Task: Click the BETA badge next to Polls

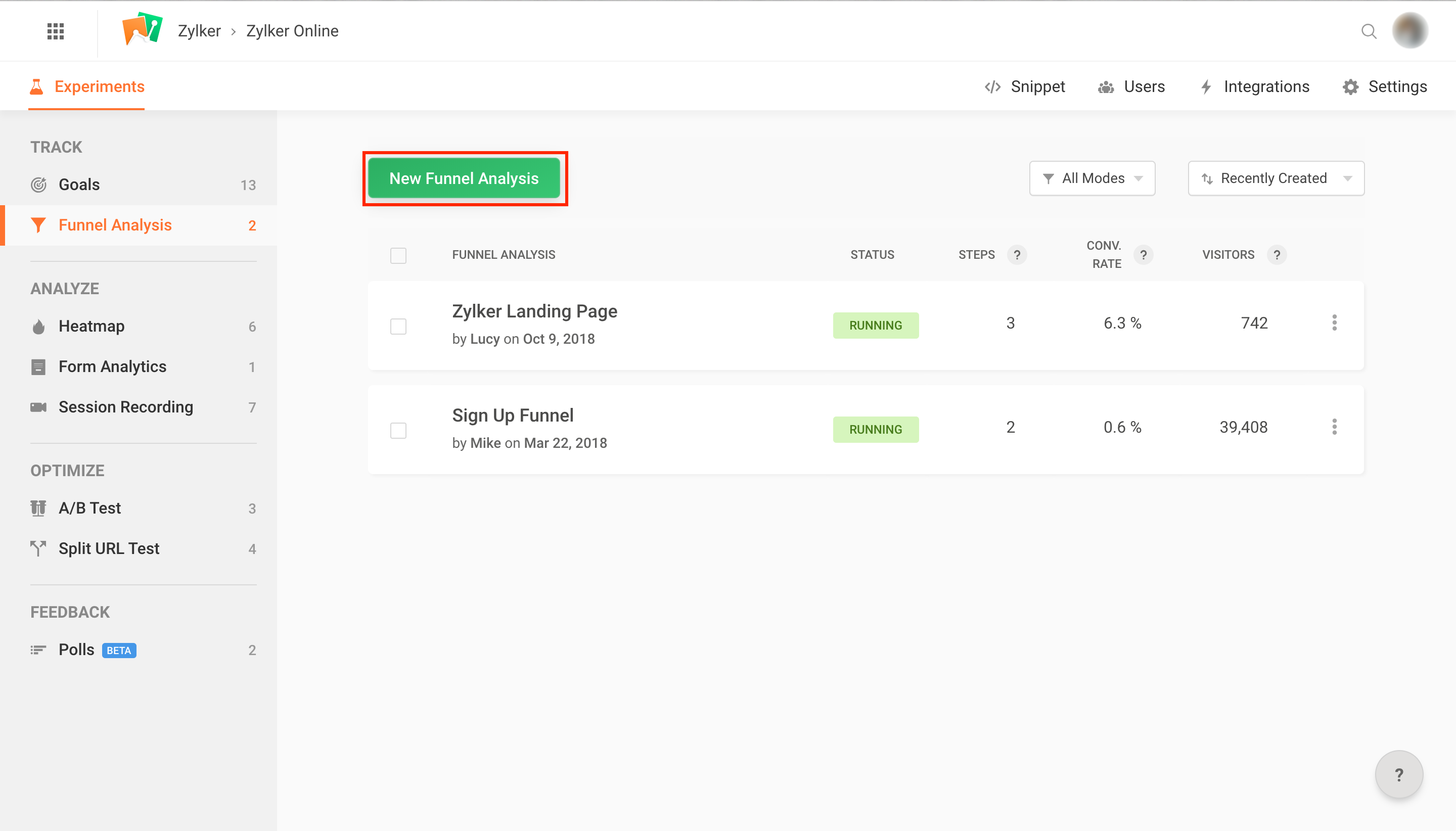Action: click(x=119, y=651)
